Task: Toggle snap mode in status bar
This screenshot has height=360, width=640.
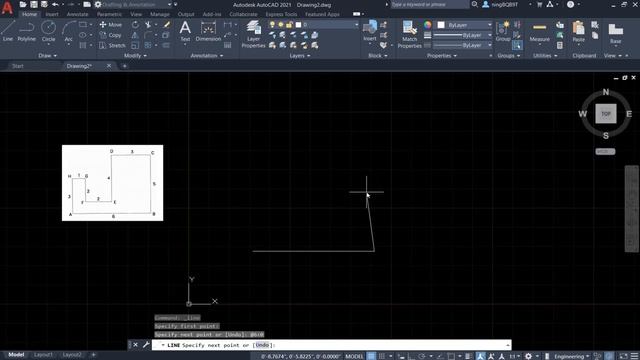Action: click(382, 356)
